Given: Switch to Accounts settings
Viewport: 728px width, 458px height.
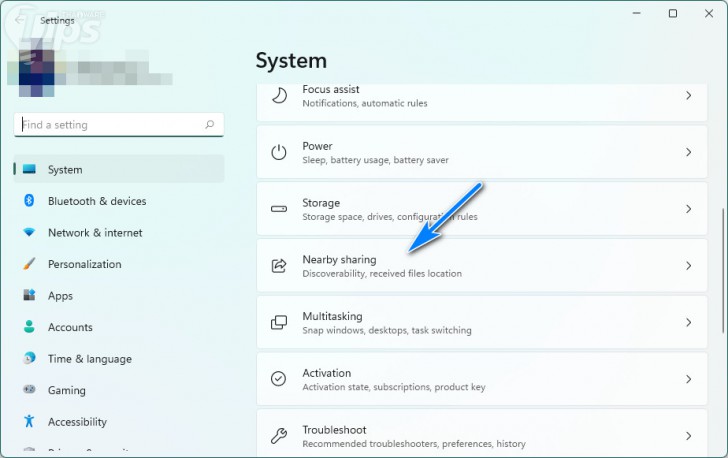Looking at the screenshot, I should click(x=119, y=327).
